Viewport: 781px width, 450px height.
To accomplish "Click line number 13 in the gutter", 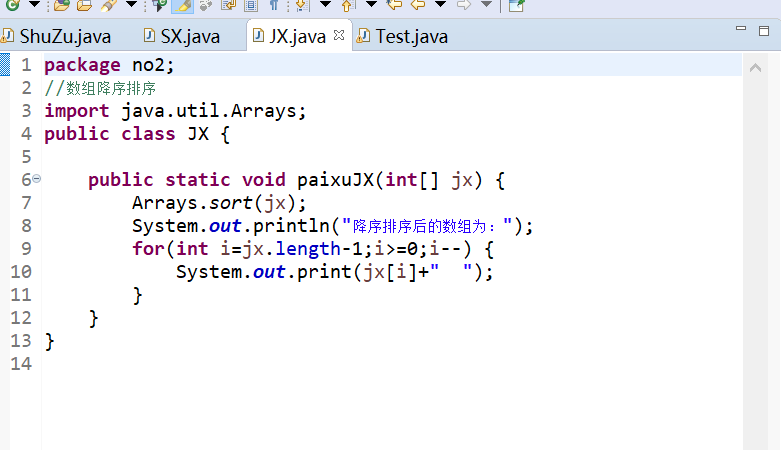I will point(21,341).
